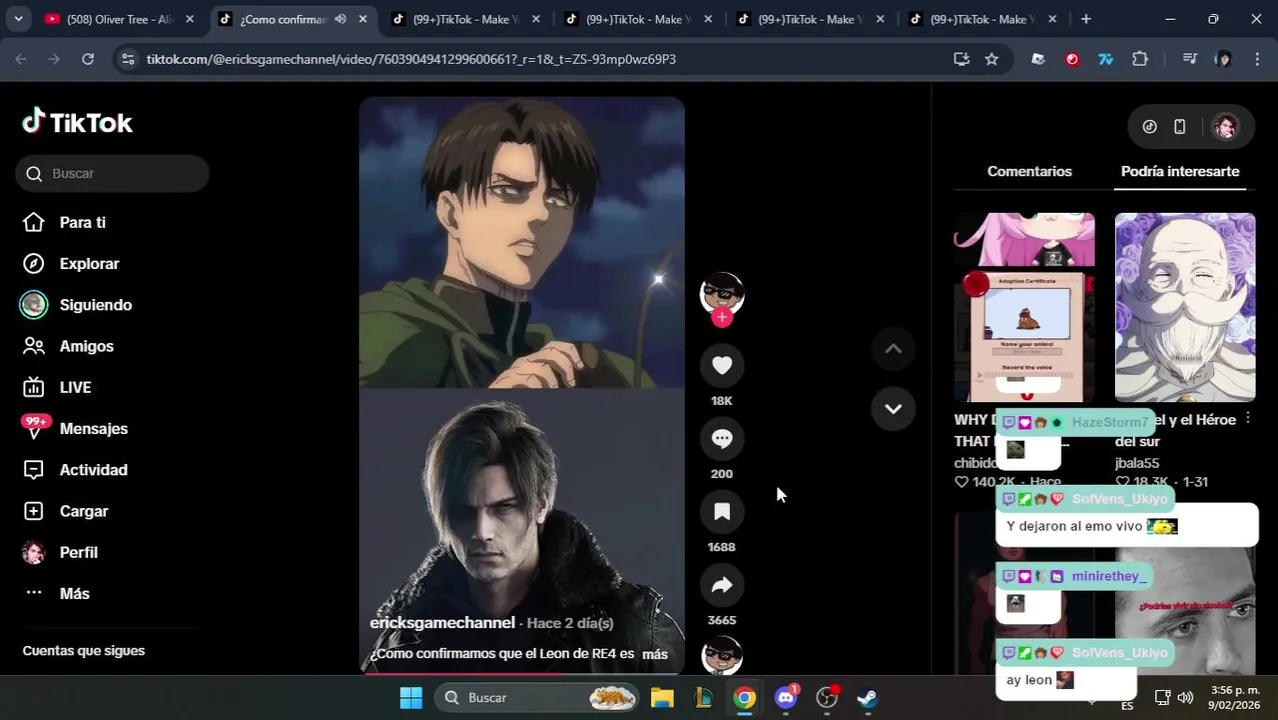
Task: Click the TikTok logo
Action: (x=77, y=122)
